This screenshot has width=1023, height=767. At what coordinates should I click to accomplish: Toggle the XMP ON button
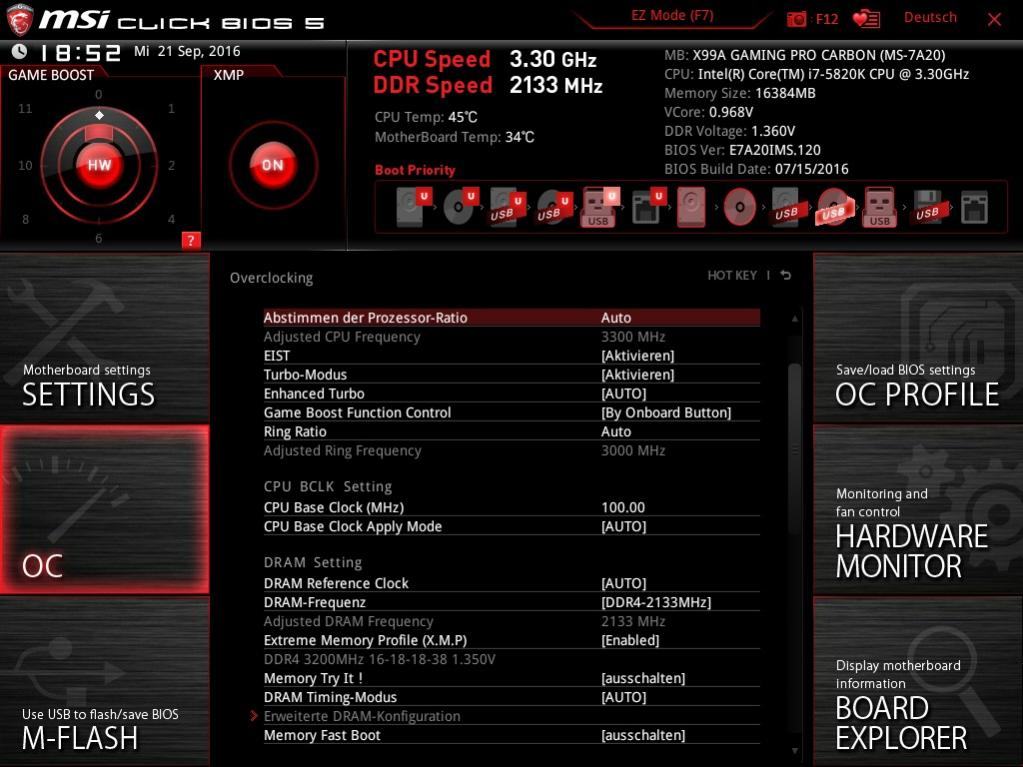tap(273, 165)
